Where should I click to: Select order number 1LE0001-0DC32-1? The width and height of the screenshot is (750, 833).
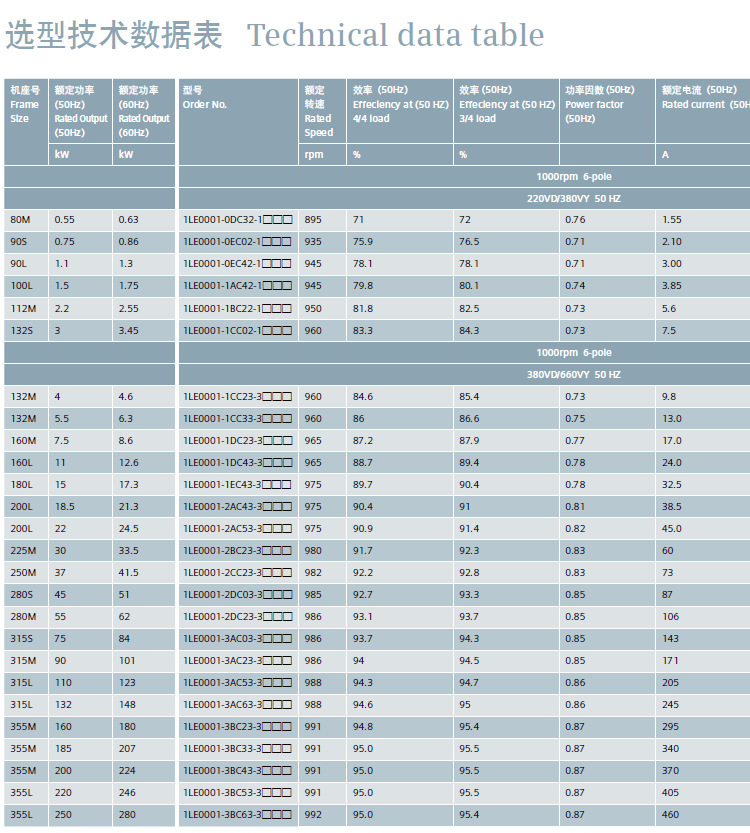(238, 219)
